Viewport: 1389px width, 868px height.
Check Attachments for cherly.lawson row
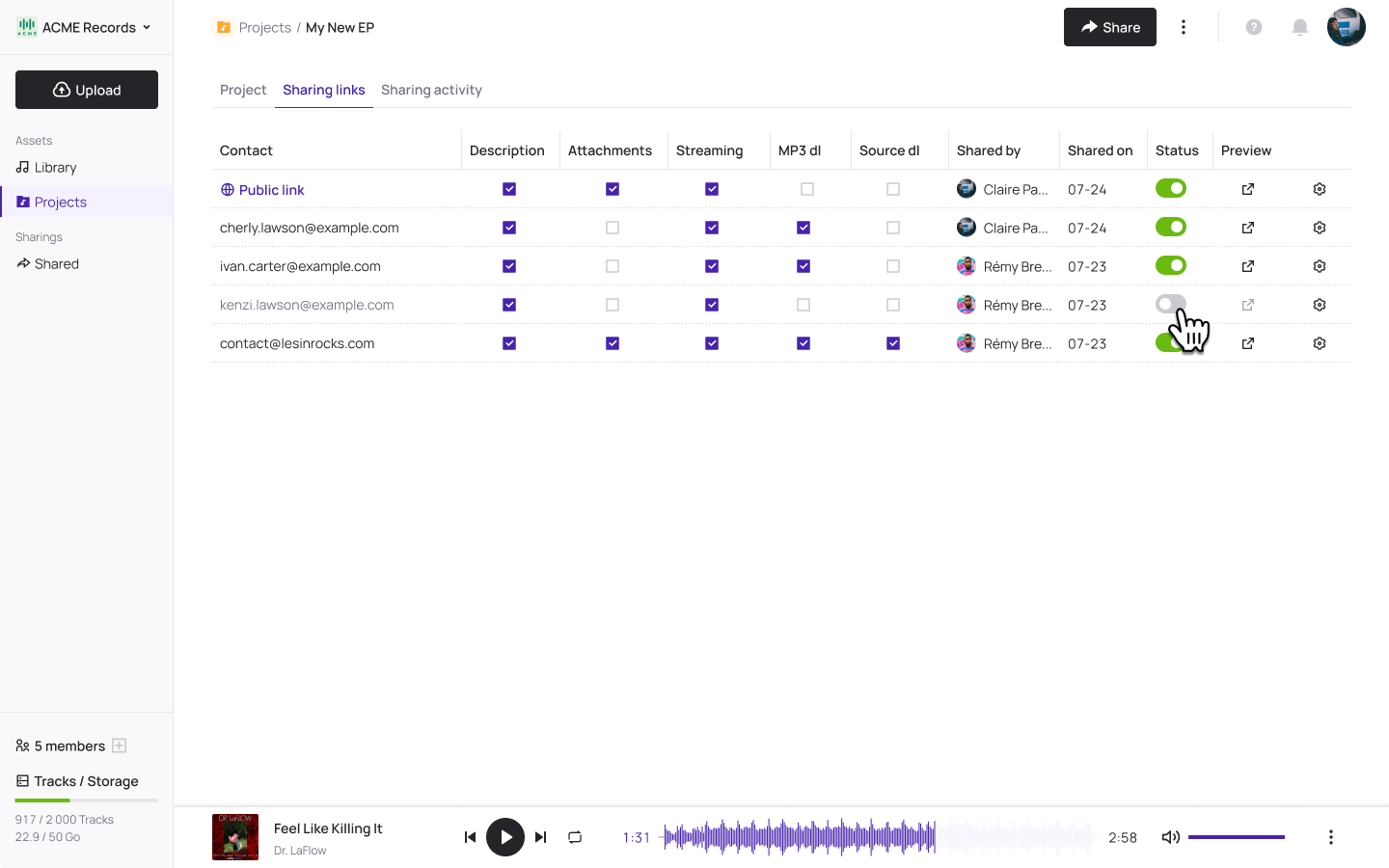(x=613, y=228)
